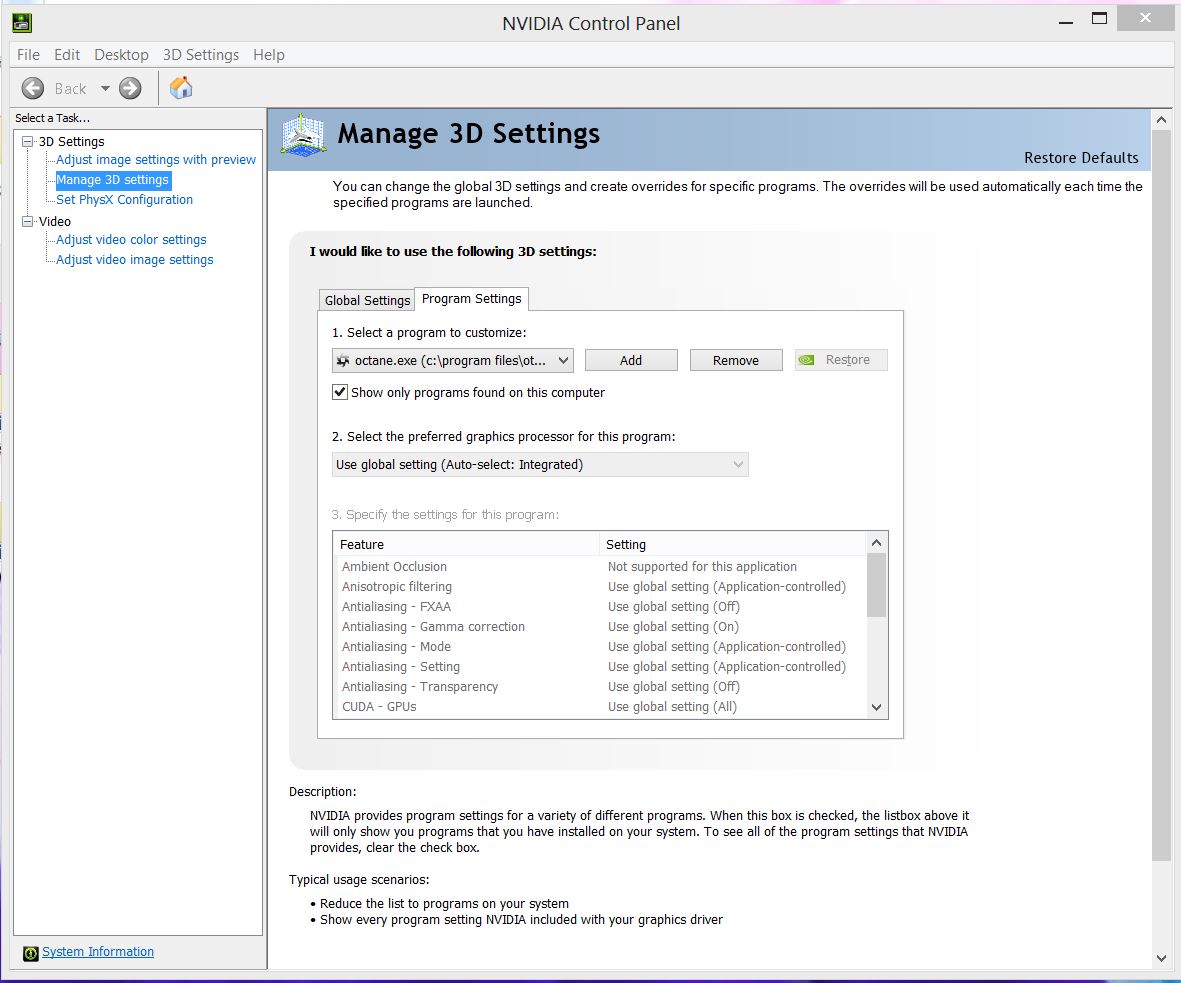Open Set PhysX Configuration
Viewport: 1181px width, 983px height.
(x=124, y=200)
